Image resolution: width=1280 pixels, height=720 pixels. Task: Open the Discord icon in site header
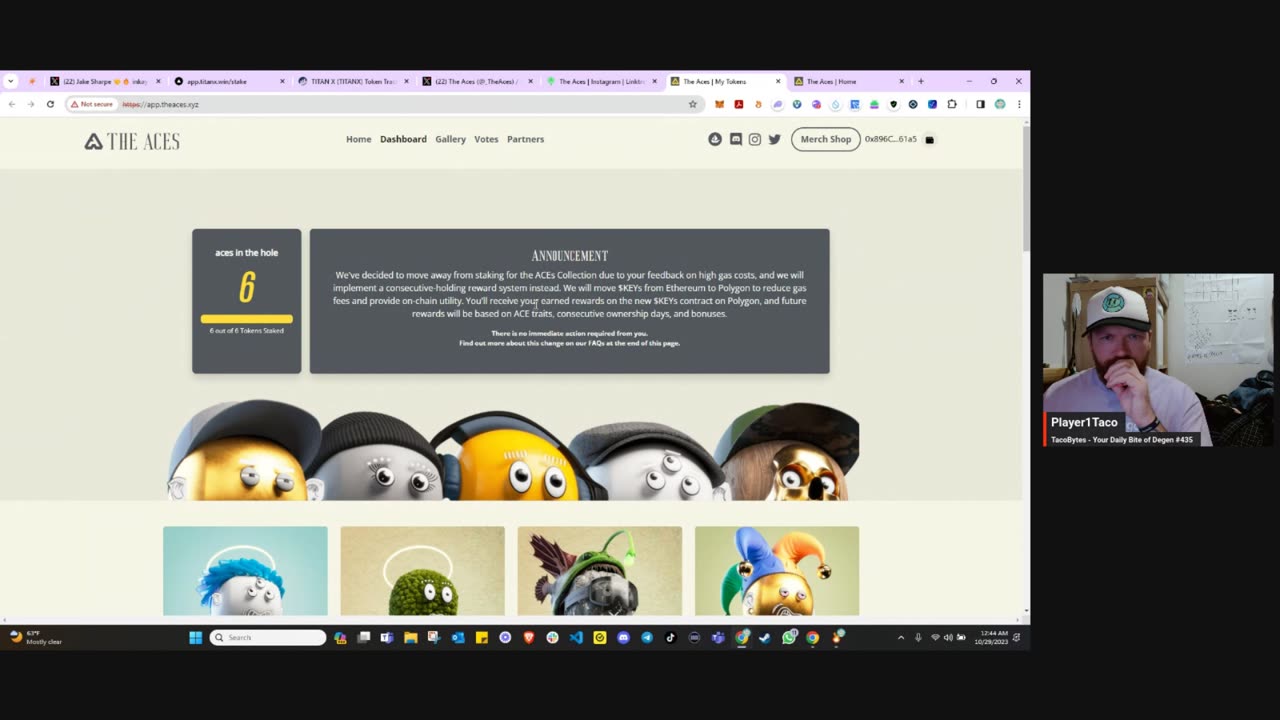click(736, 140)
